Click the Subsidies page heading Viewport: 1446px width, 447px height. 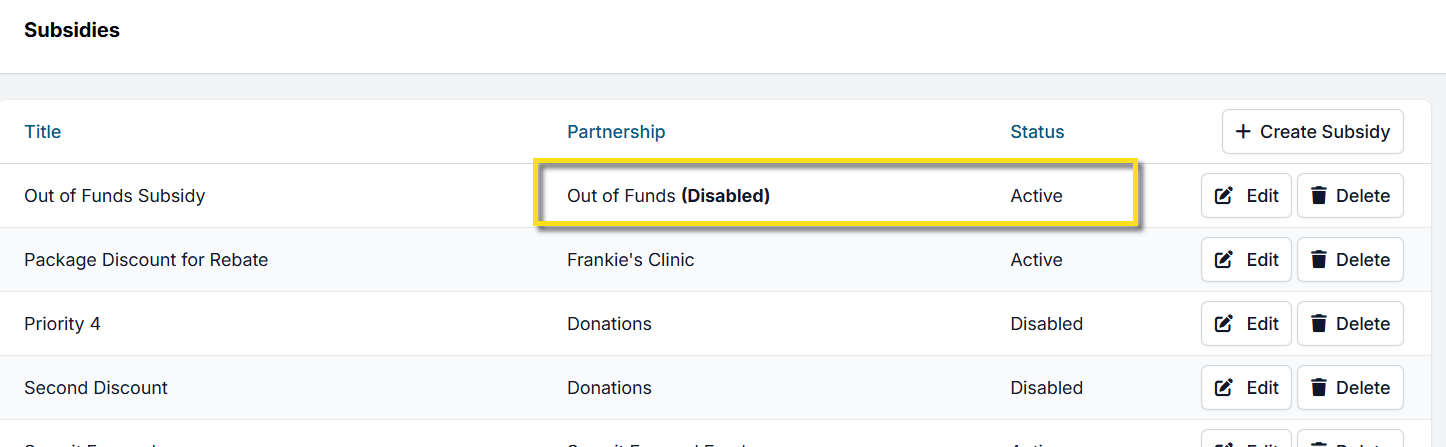point(72,31)
